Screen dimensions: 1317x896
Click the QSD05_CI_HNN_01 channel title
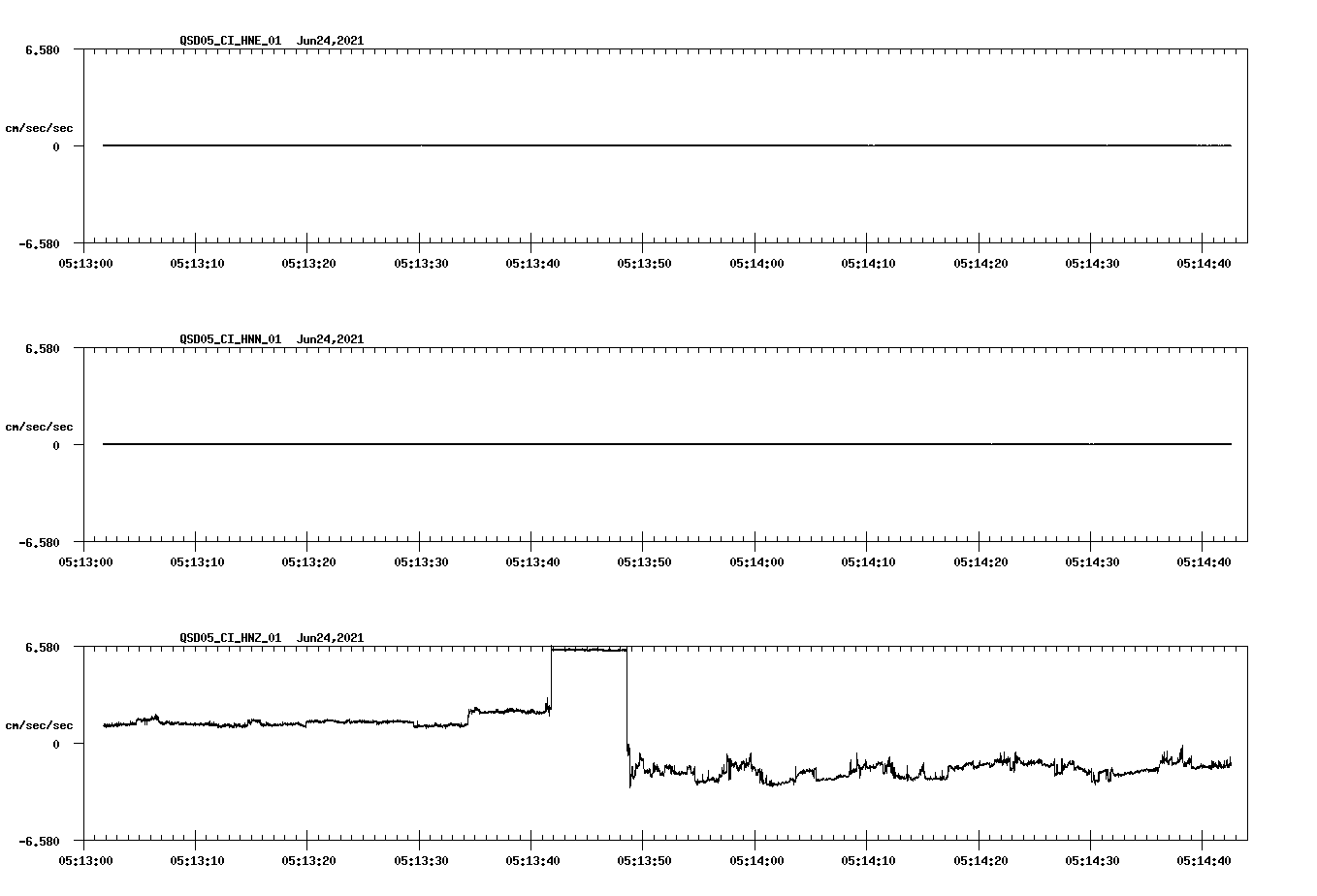pos(231,339)
